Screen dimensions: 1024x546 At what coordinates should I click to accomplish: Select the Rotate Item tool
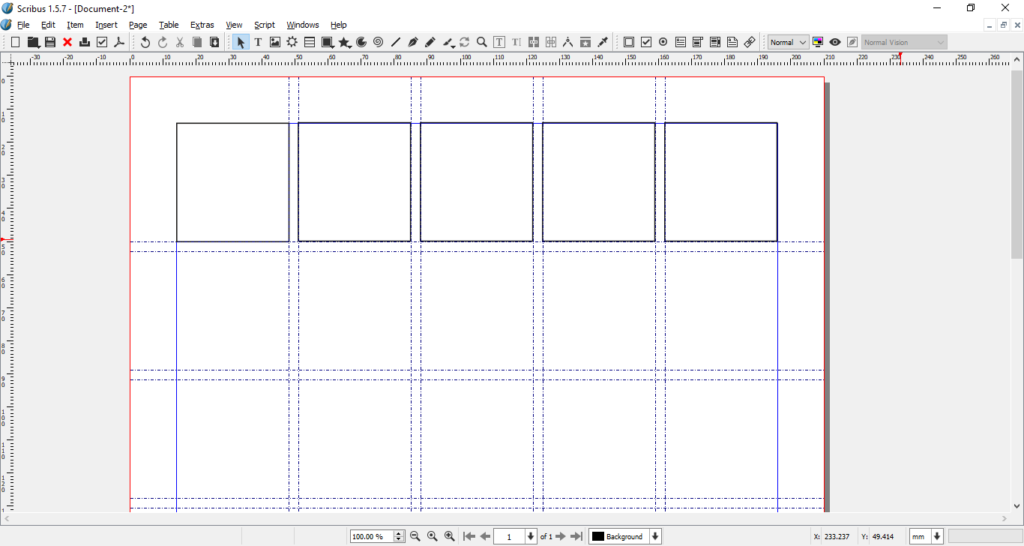pyautogui.click(x=464, y=42)
